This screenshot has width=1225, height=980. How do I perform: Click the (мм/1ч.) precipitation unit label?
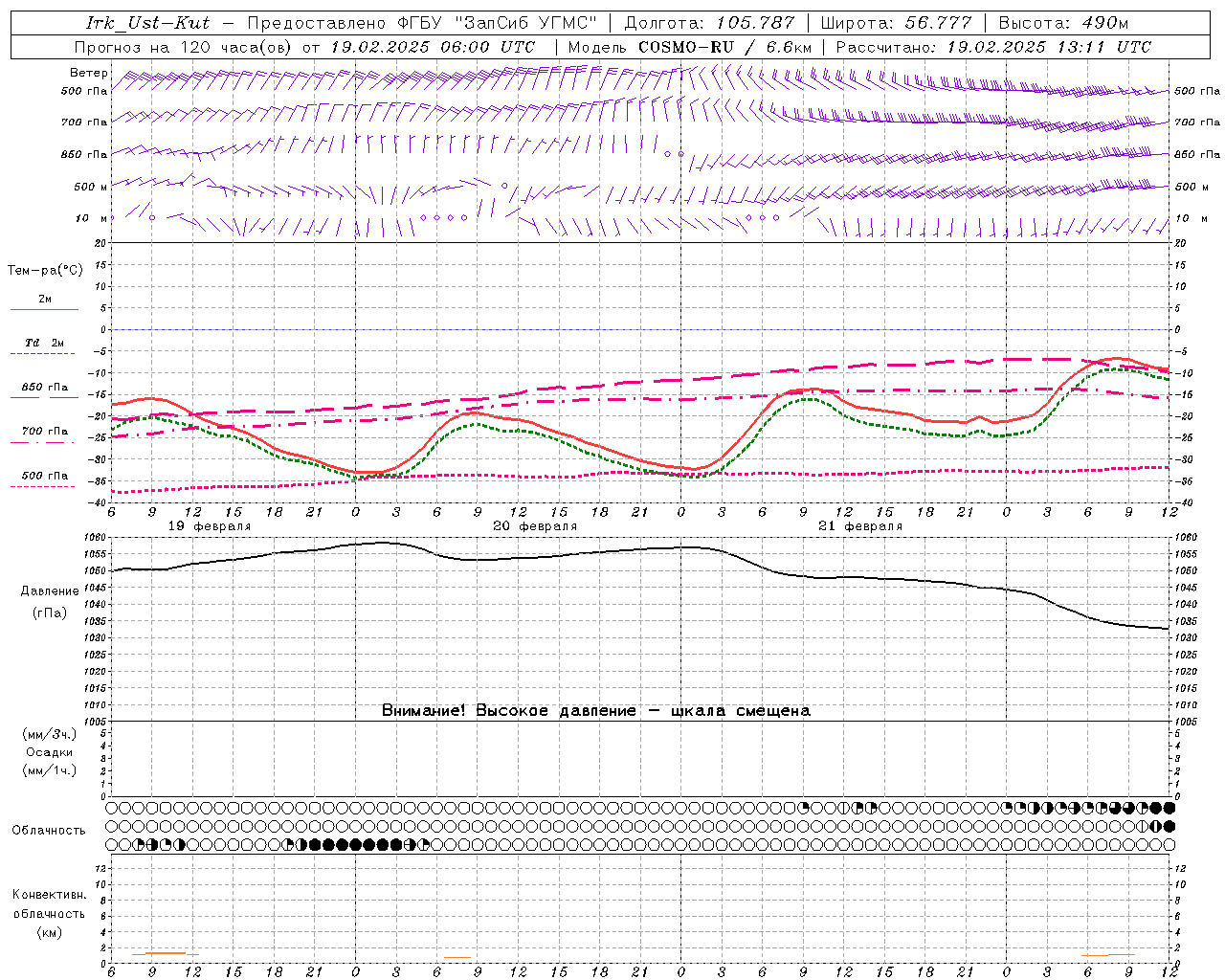(50, 770)
